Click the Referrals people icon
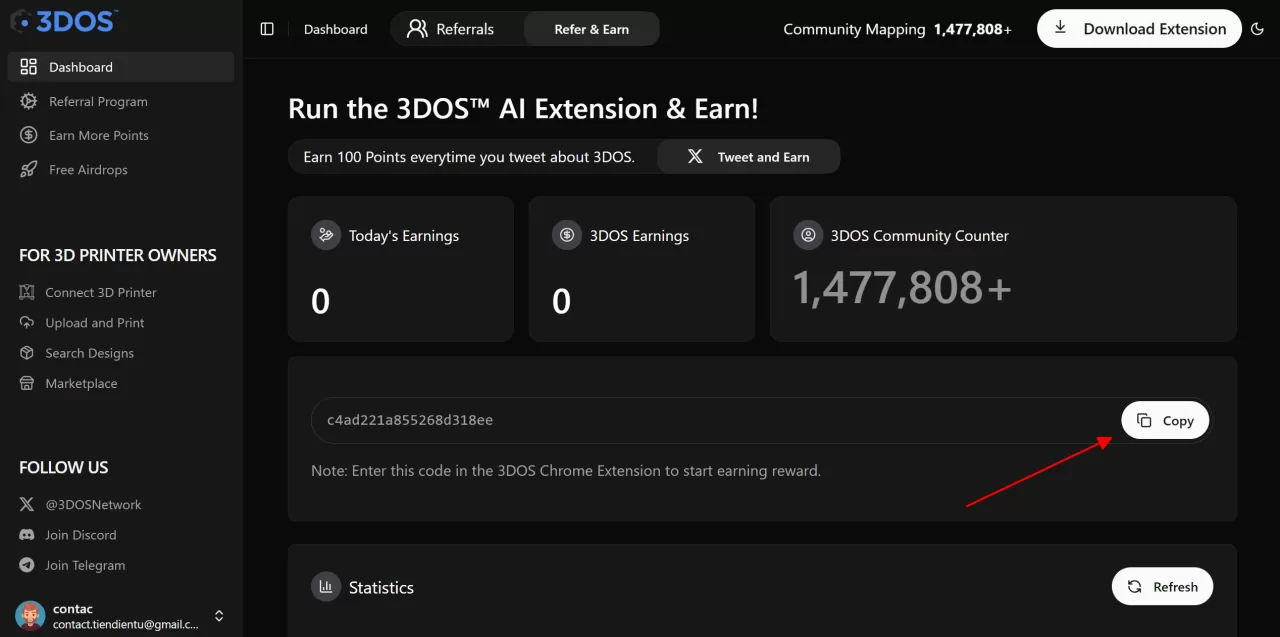Image resolution: width=1280 pixels, height=637 pixels. click(x=417, y=29)
